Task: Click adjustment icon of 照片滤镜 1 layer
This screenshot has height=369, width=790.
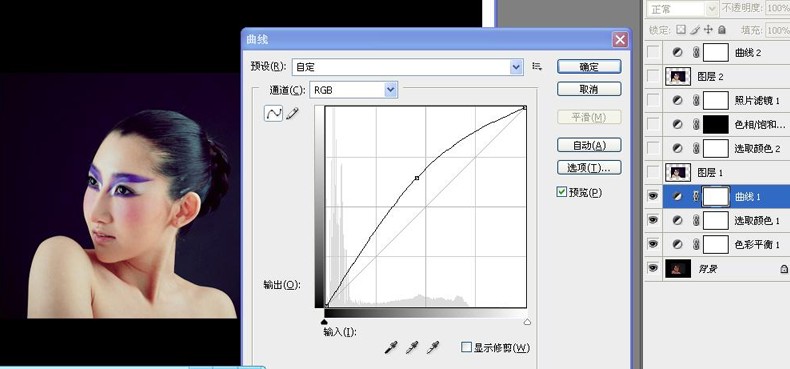Action: [678, 100]
